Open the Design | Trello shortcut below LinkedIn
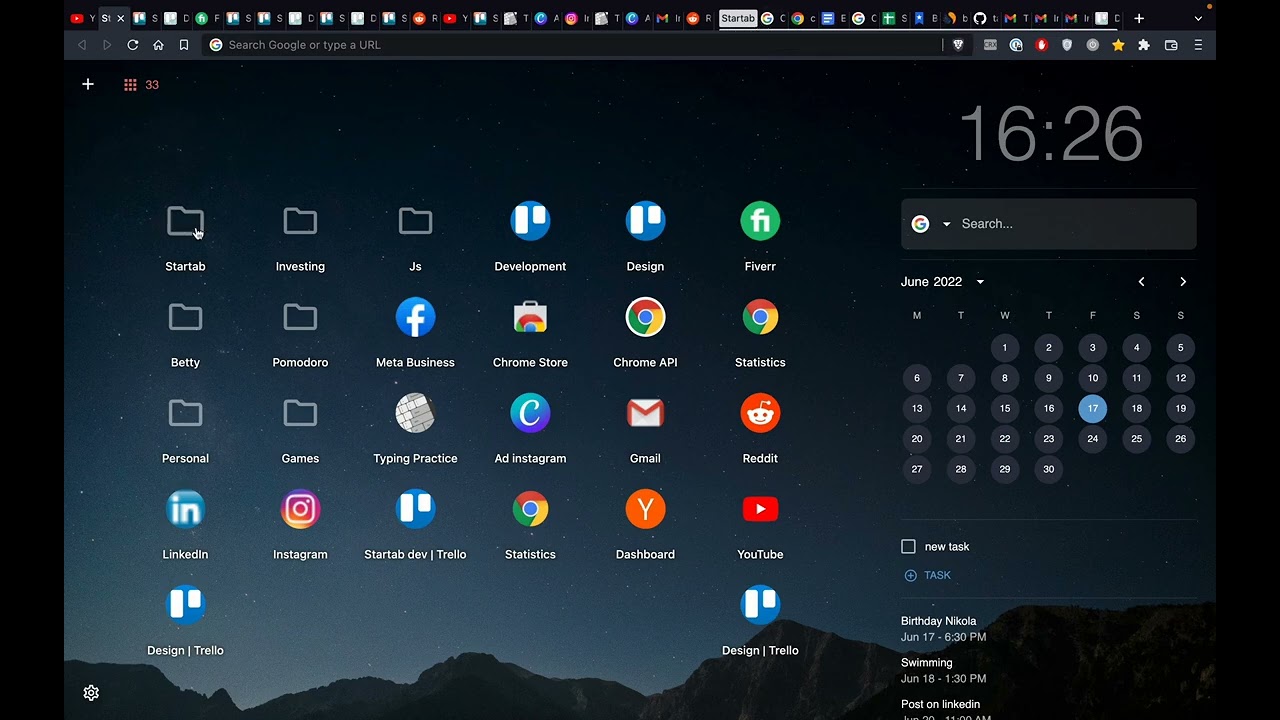 (185, 605)
